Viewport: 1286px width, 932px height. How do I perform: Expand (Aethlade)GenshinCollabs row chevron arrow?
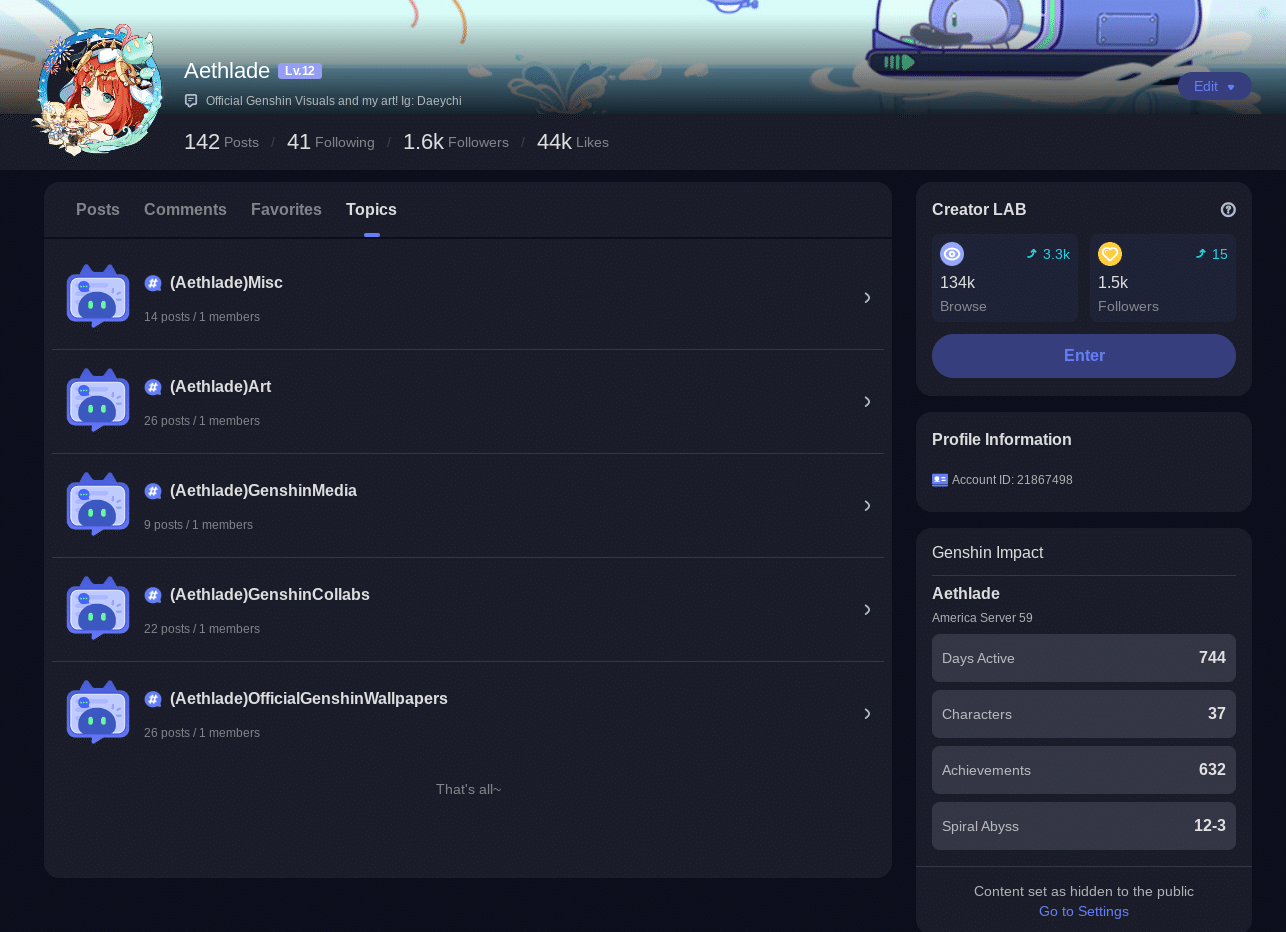pyautogui.click(x=867, y=609)
